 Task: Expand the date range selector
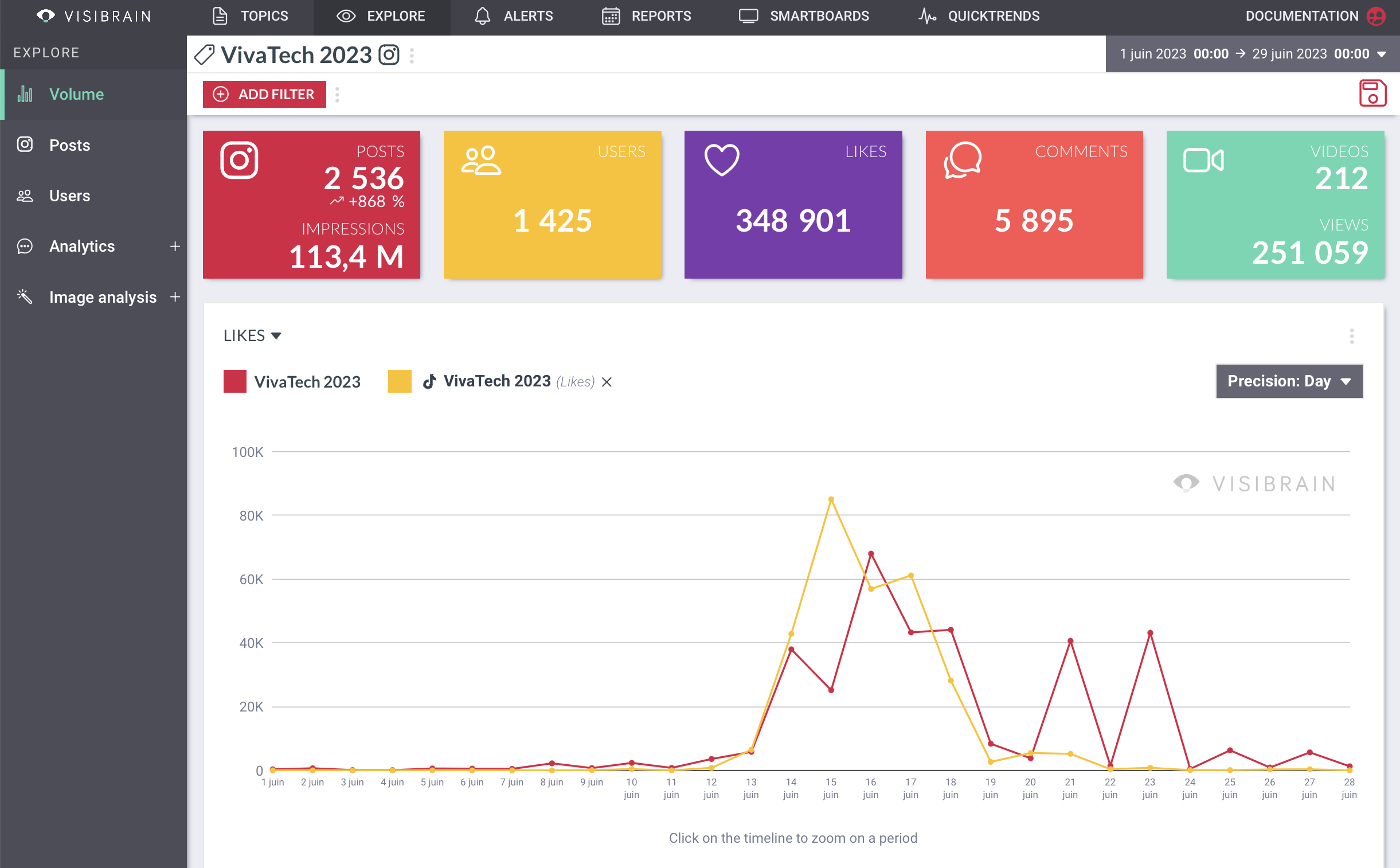pos(1252,54)
